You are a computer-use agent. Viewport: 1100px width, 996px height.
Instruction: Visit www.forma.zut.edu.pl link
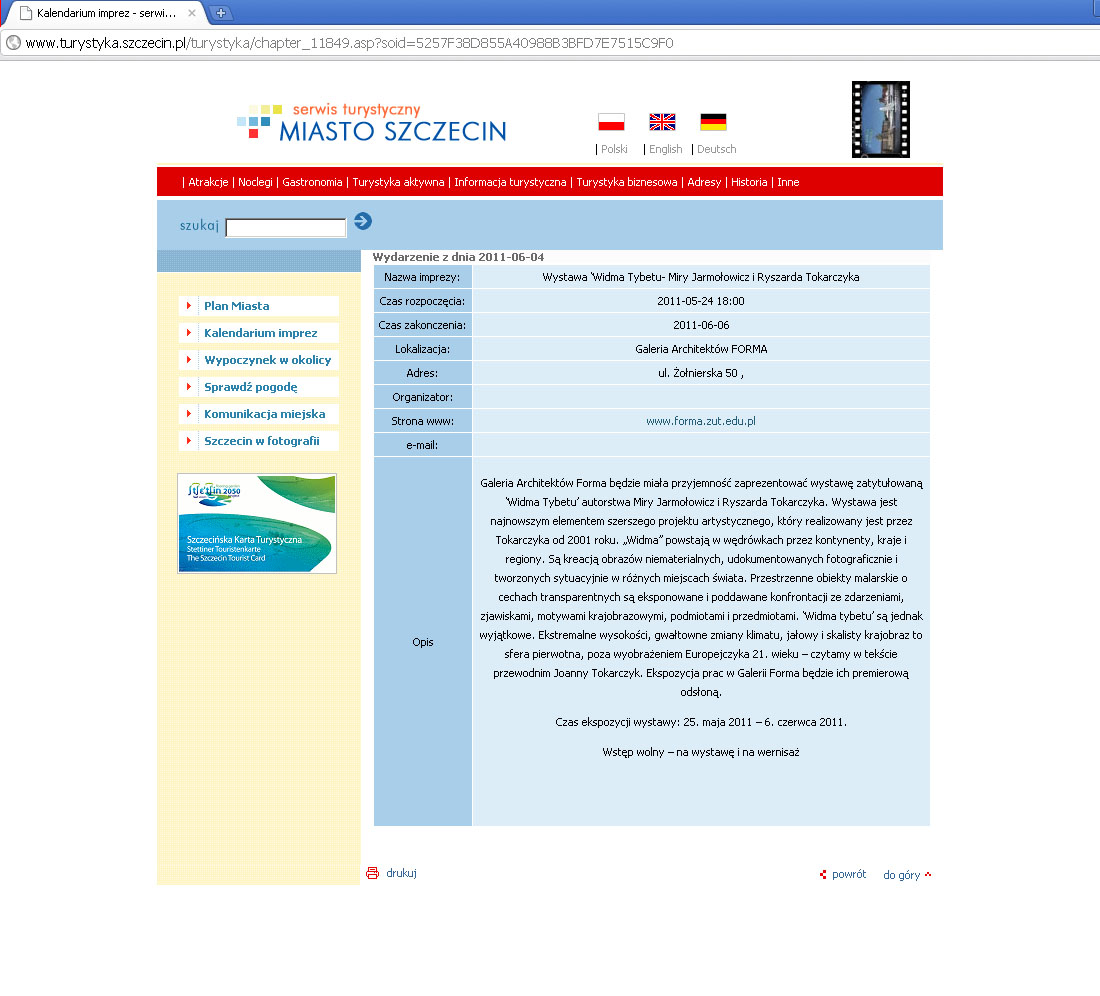[x=701, y=421]
